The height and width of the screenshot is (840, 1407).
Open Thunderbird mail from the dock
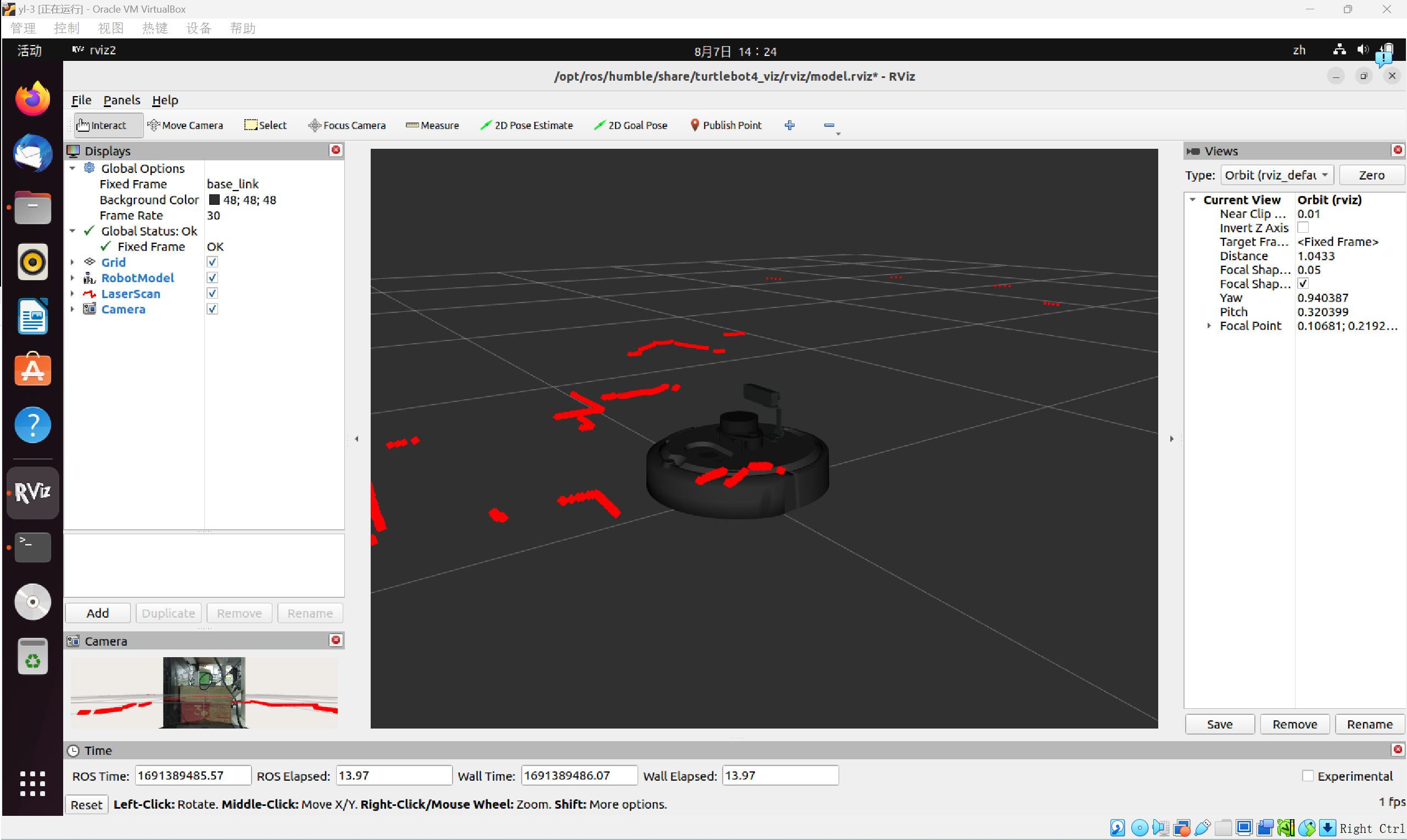coord(32,153)
